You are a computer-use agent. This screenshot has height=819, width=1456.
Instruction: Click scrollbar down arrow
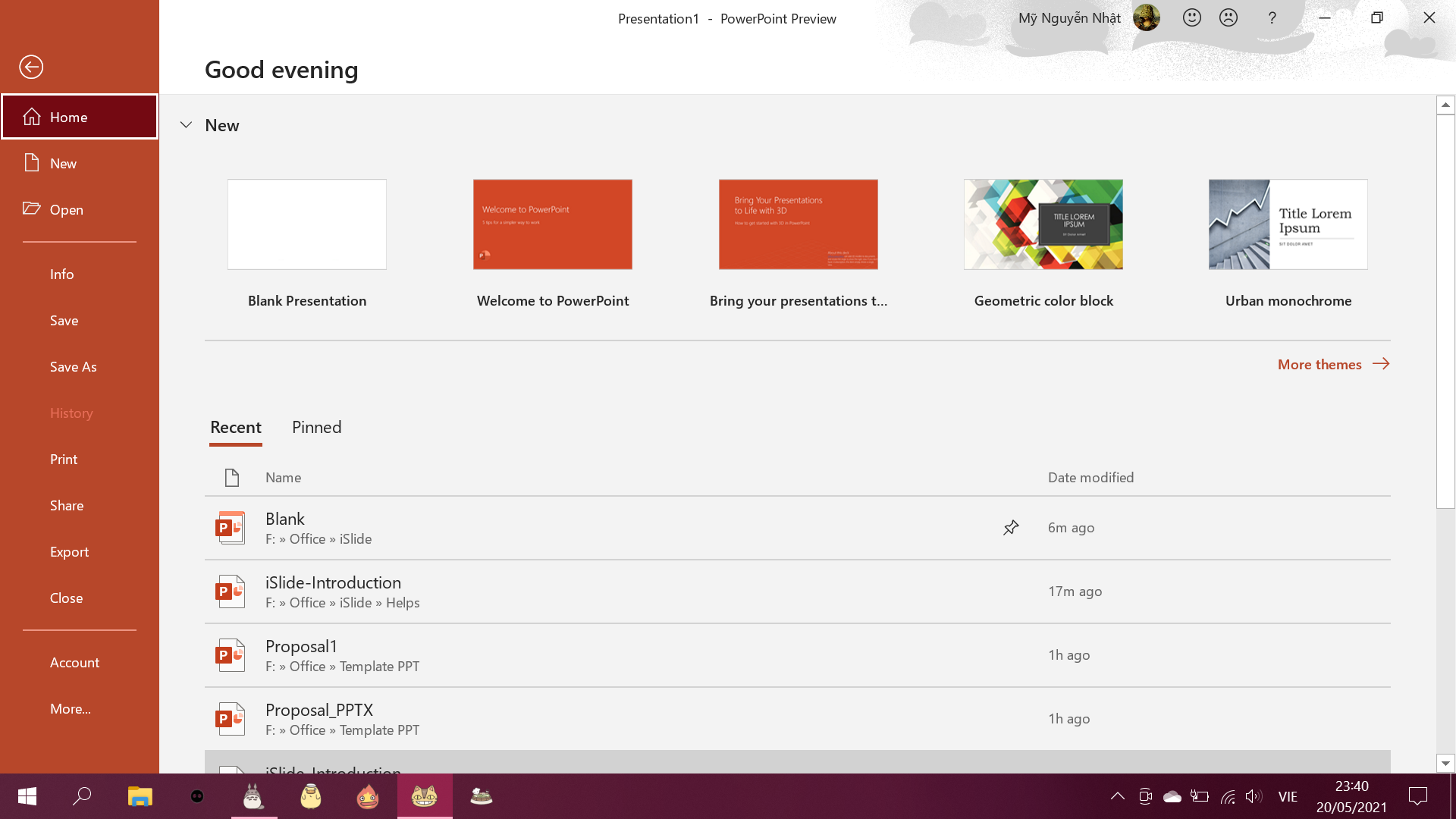click(x=1445, y=764)
